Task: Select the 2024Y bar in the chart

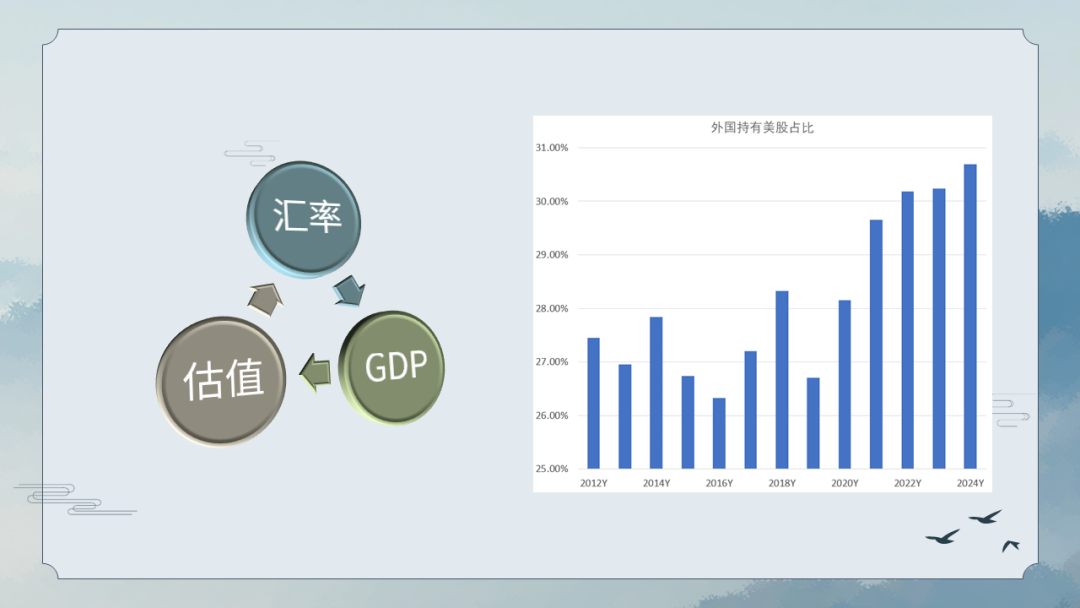Action: [x=970, y=316]
